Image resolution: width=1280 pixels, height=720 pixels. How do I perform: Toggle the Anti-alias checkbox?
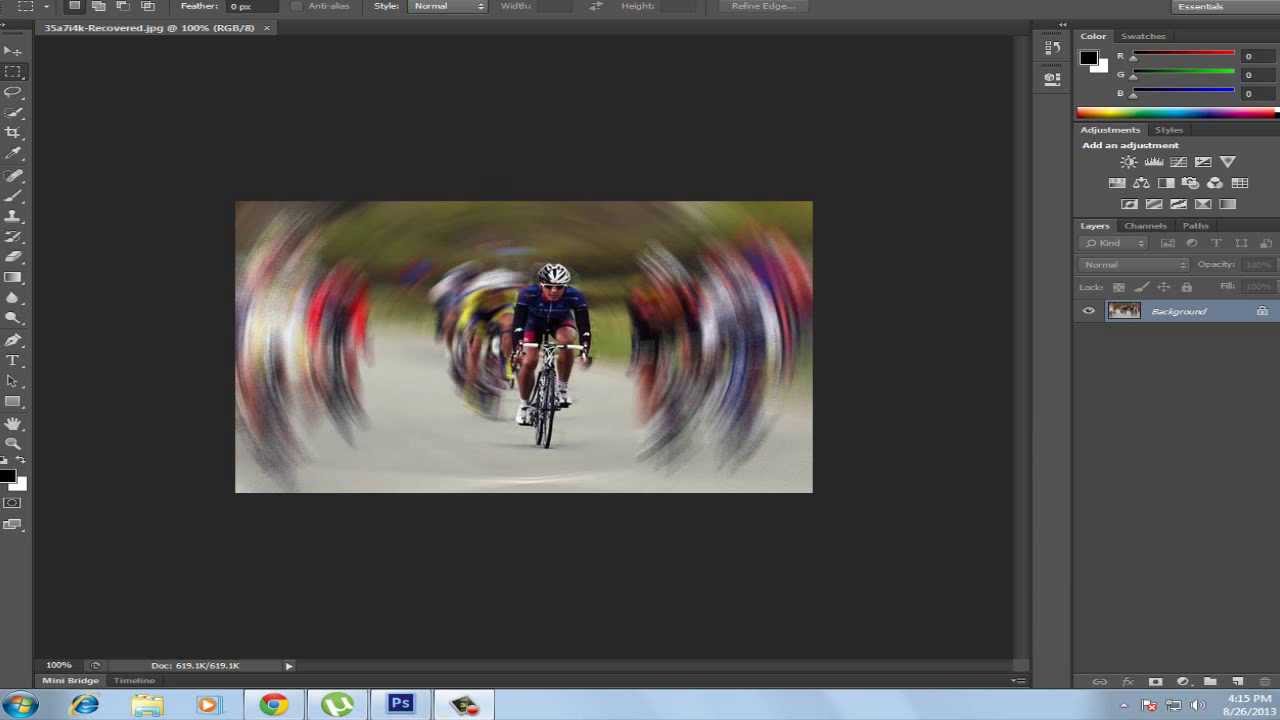(x=297, y=7)
